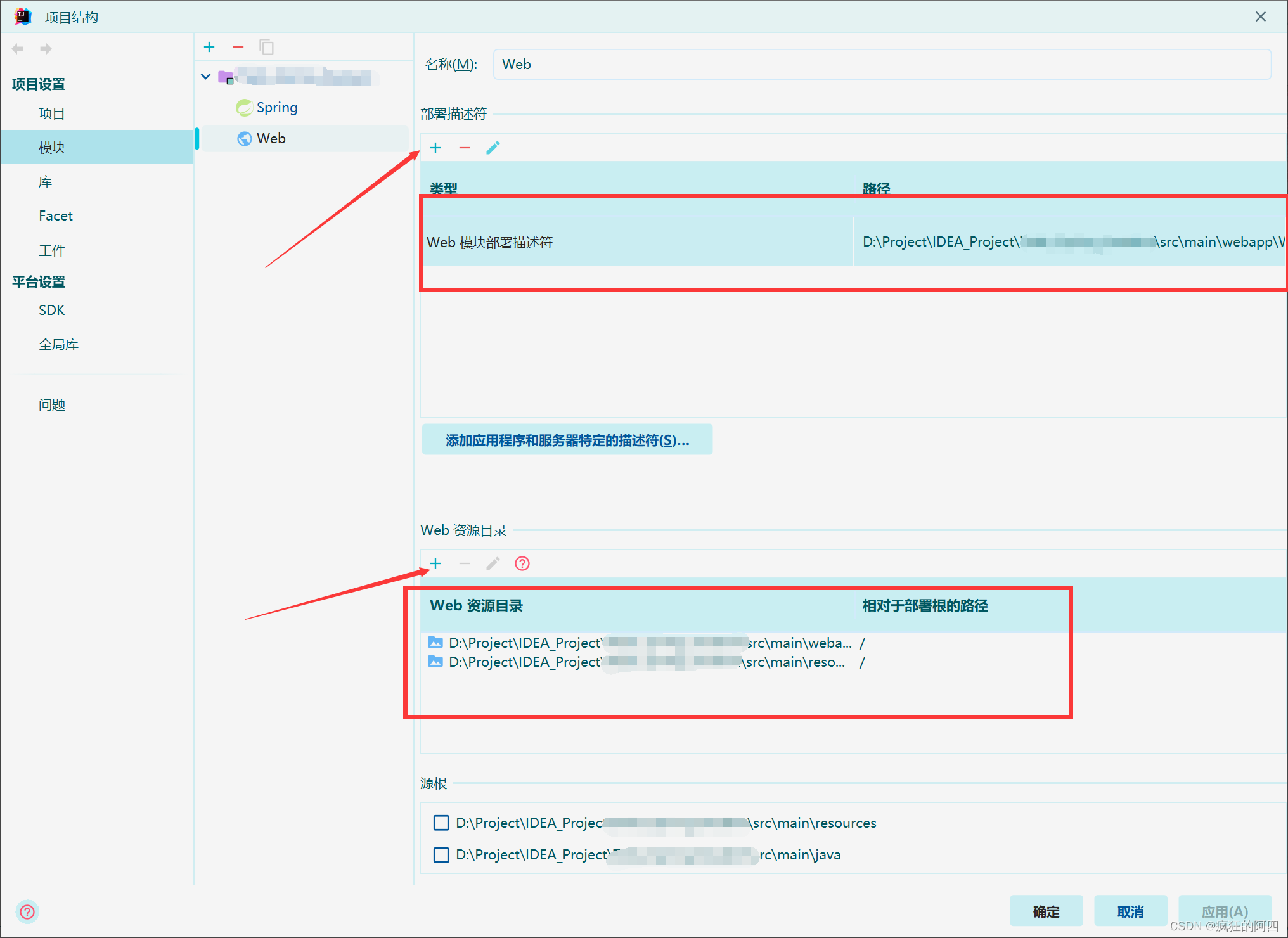Viewport: 1288px width, 938px height.
Task: Sort by the 路径 column header
Action: [x=876, y=188]
